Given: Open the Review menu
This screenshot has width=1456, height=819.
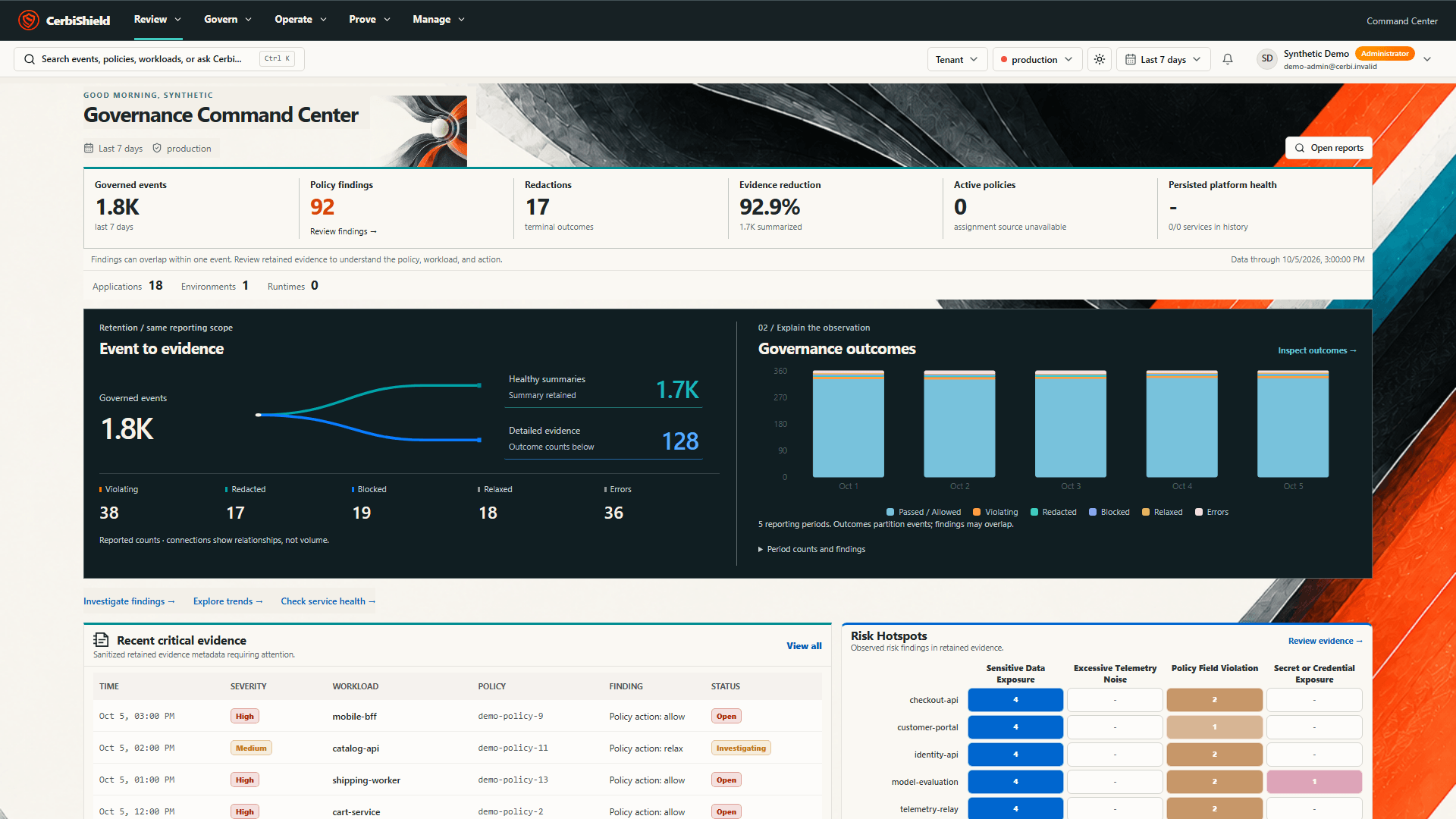Looking at the screenshot, I should coord(158,20).
